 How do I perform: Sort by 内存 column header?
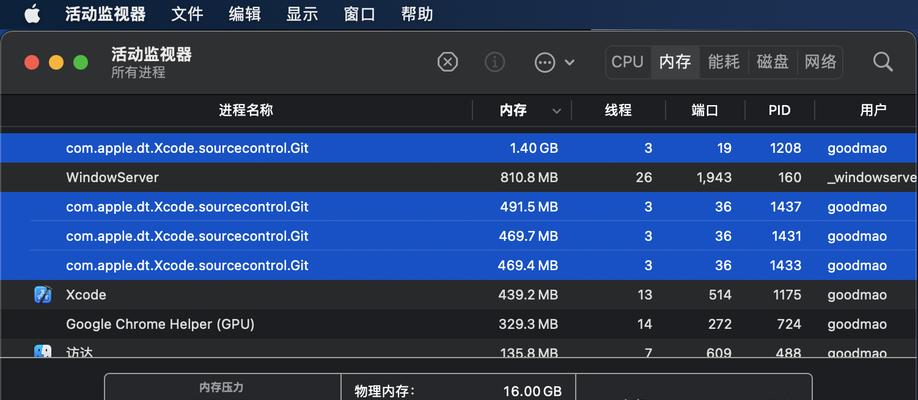[513, 110]
